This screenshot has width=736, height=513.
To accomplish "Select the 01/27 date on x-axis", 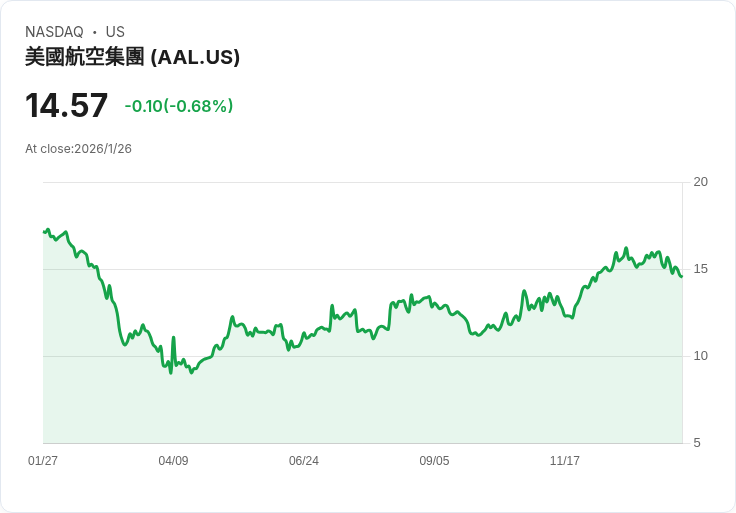I will (43, 461).
